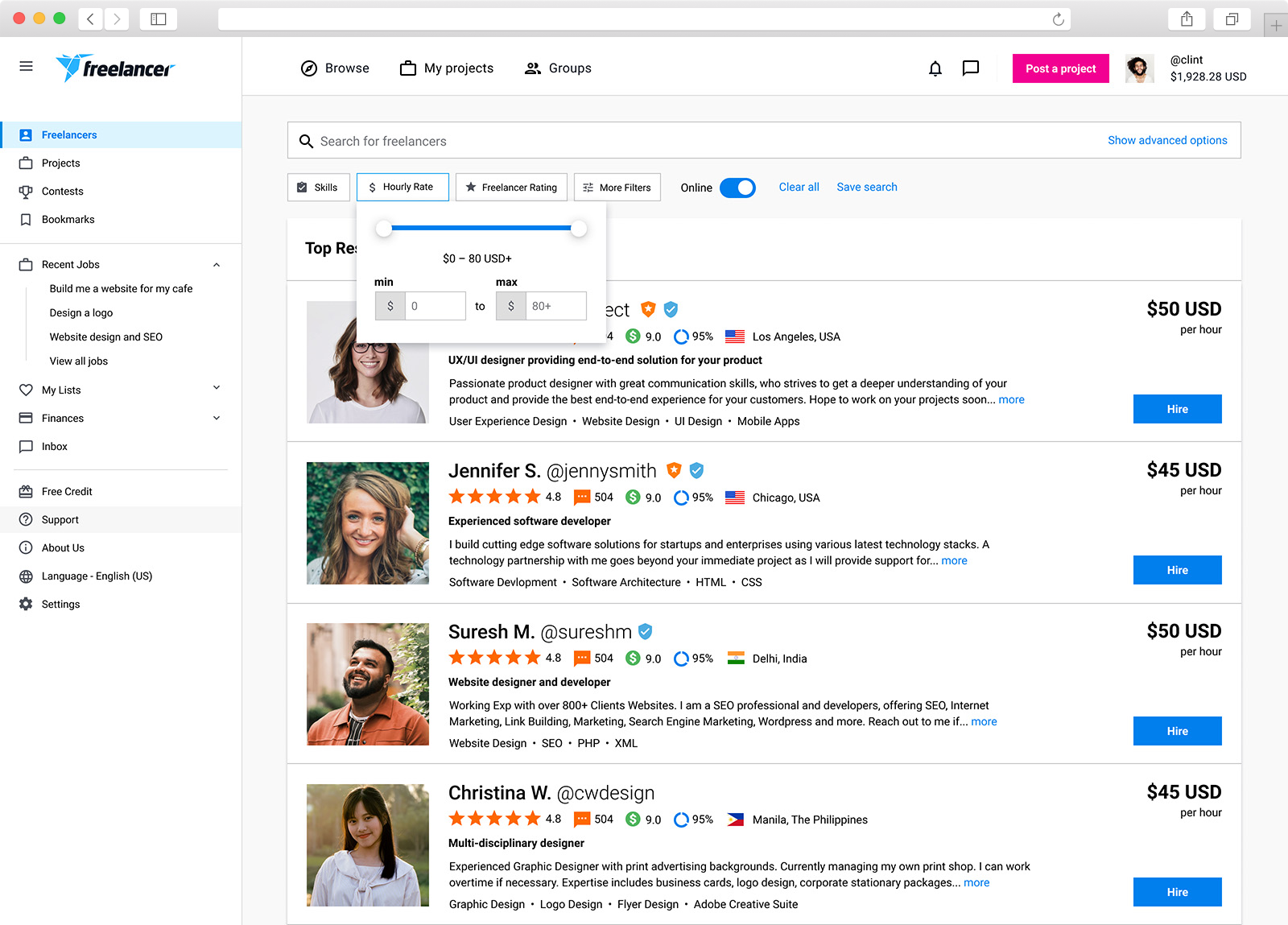Image resolution: width=1288 pixels, height=925 pixels.
Task: Toggle the browser sidebar button
Action: point(159,19)
